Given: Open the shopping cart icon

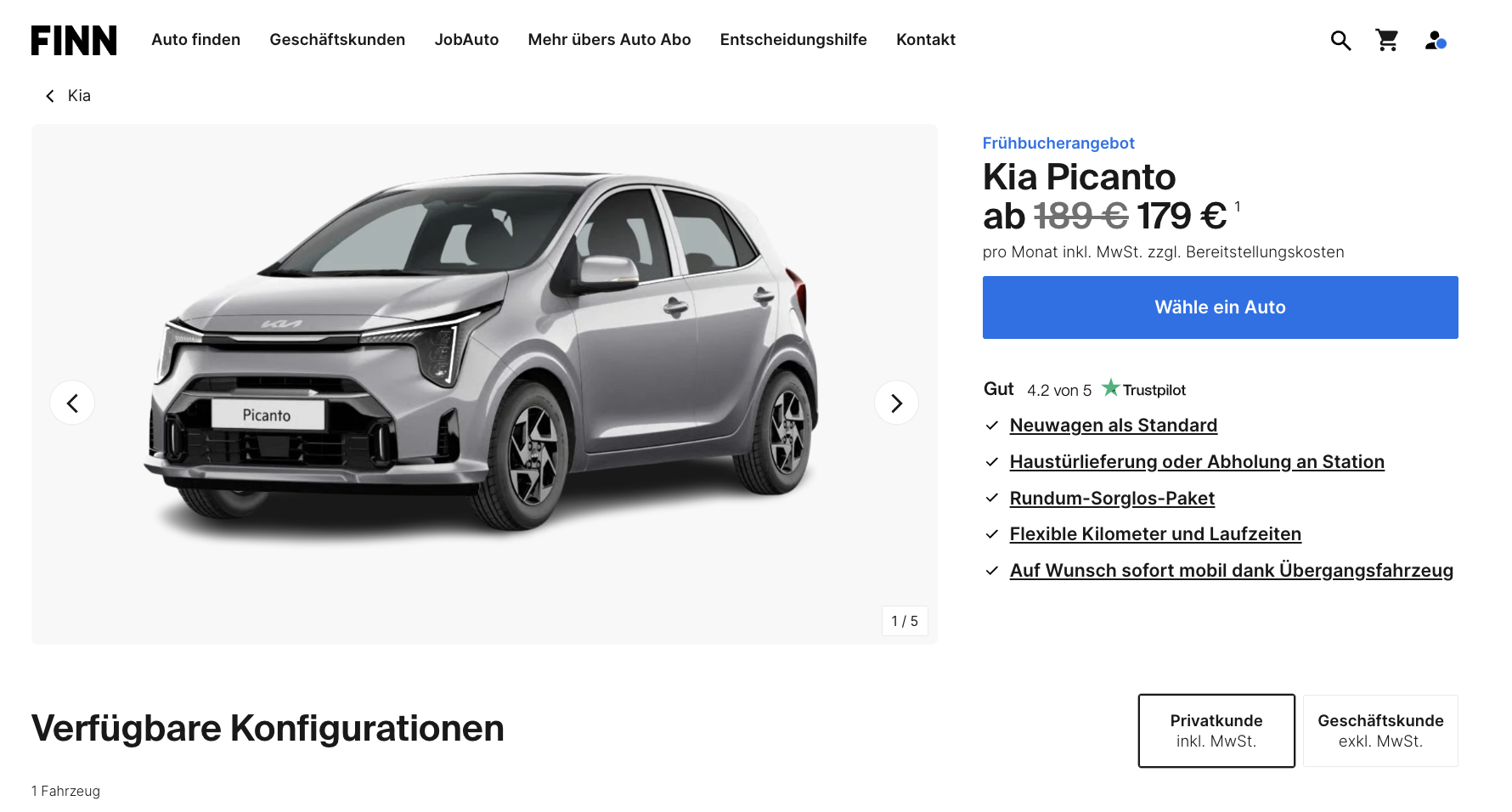Looking at the screenshot, I should coord(1387,40).
